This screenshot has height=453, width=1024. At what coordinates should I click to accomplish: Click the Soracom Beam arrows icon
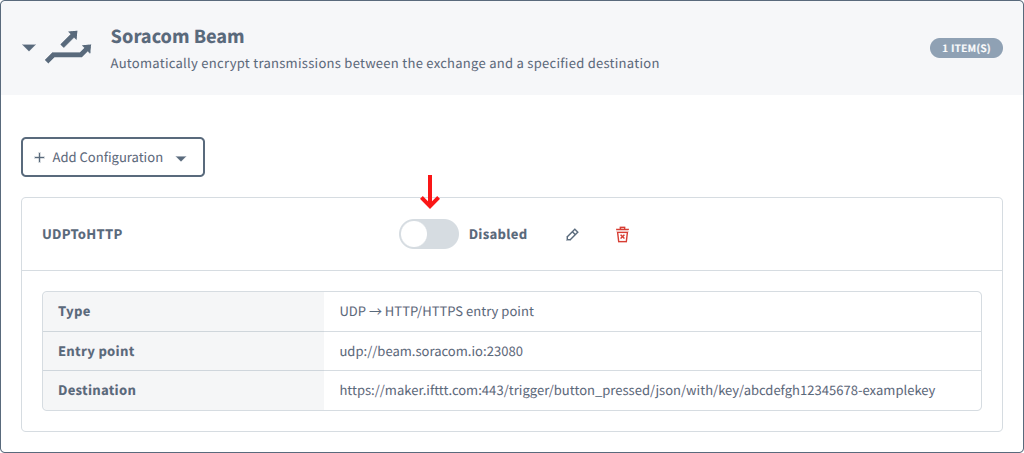(70, 47)
